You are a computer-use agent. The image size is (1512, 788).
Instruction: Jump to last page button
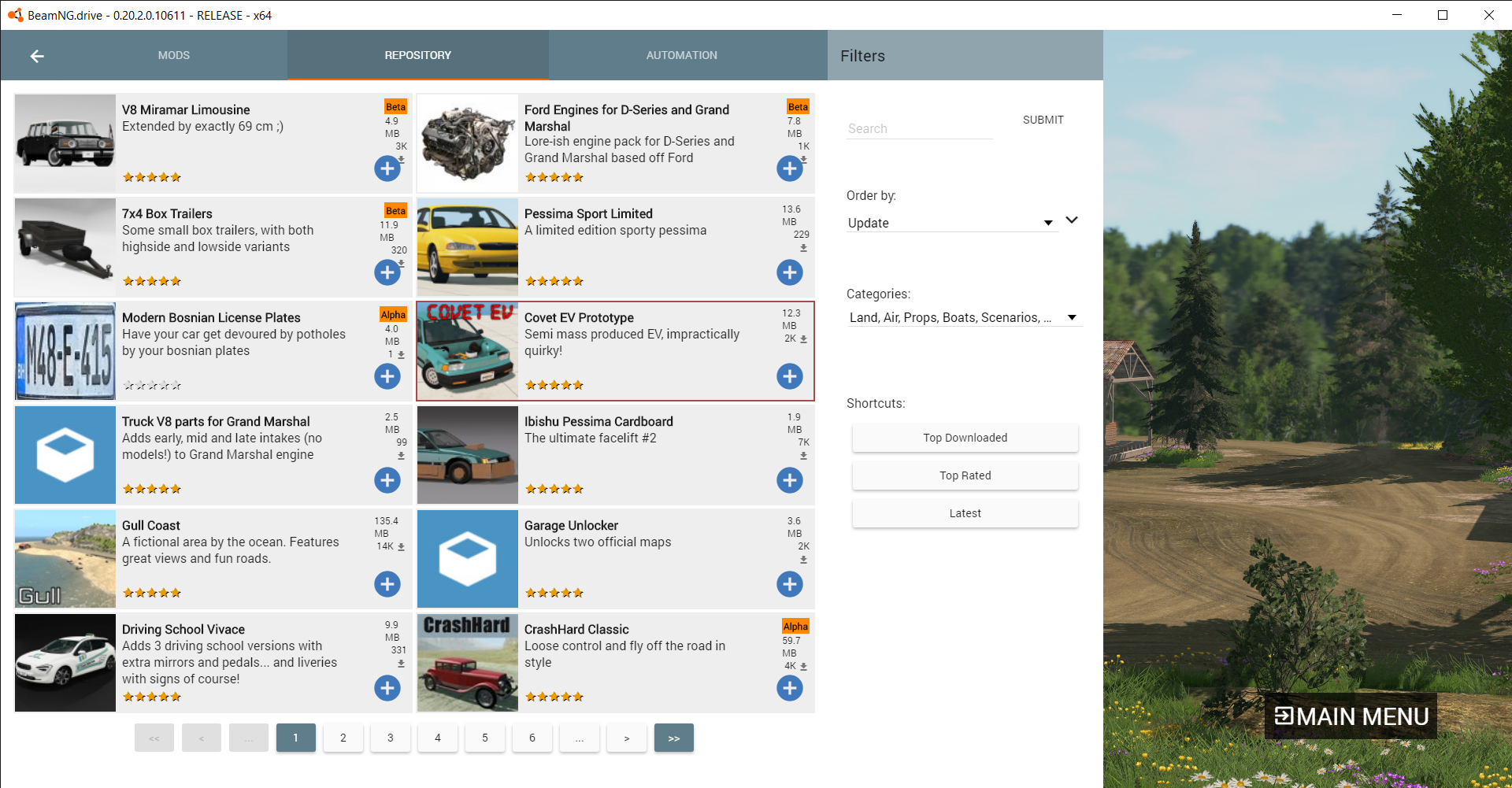[x=674, y=738]
